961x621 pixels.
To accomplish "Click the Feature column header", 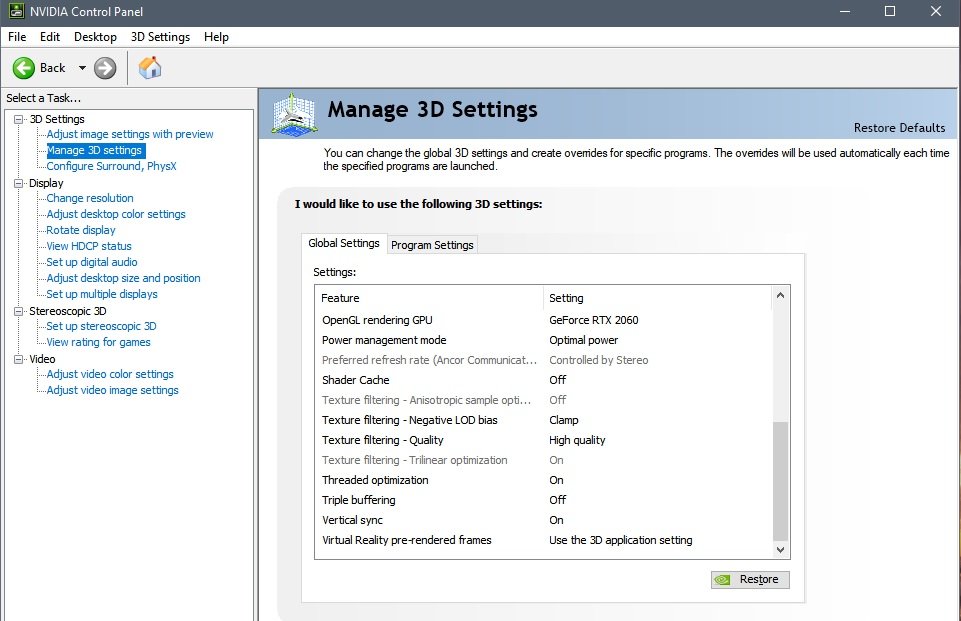I will (x=430, y=298).
